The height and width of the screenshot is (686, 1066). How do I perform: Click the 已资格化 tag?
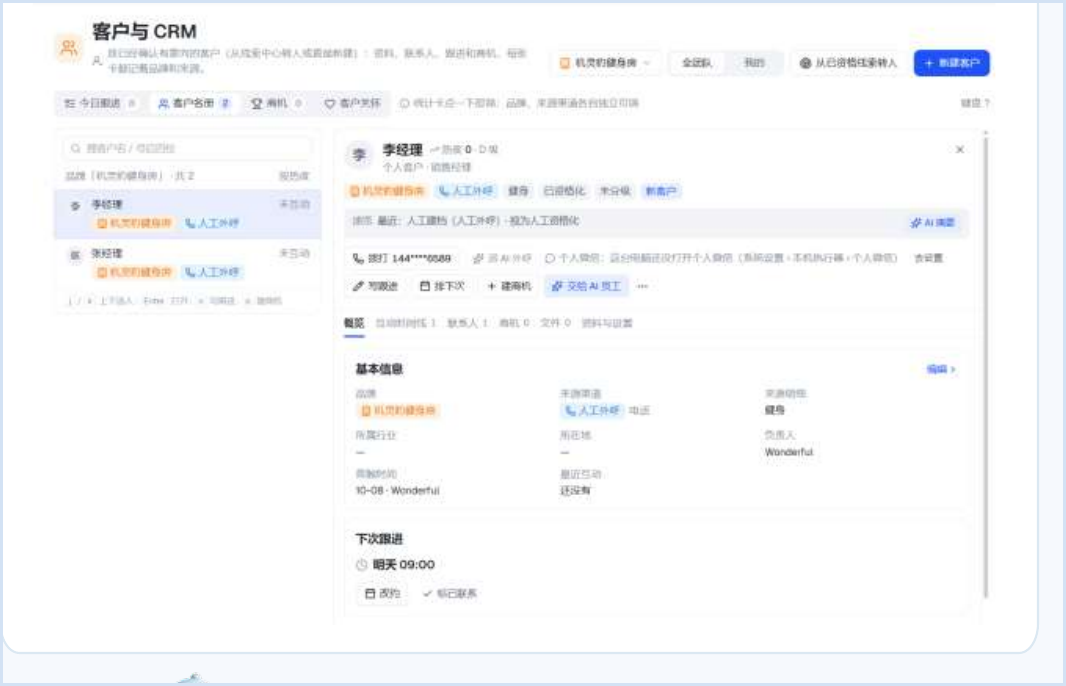[564, 191]
